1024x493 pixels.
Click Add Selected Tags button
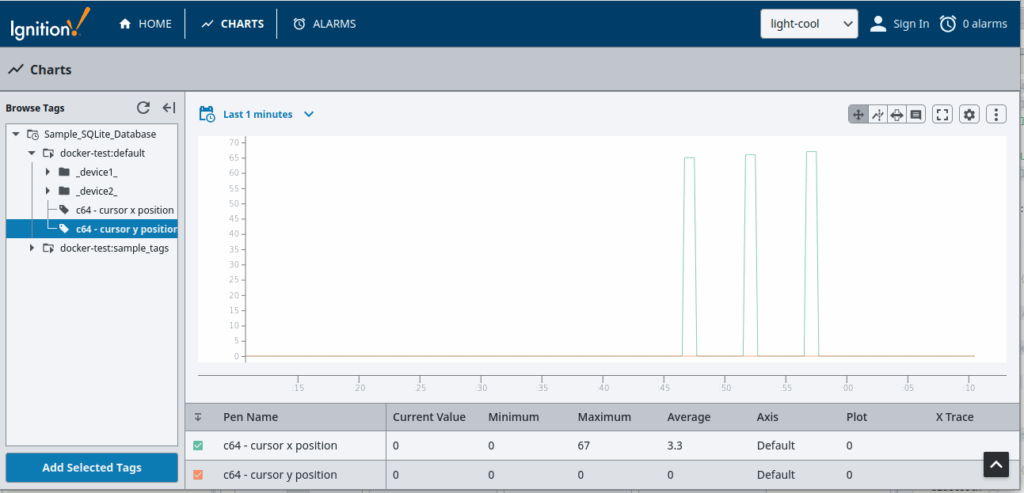coord(92,468)
